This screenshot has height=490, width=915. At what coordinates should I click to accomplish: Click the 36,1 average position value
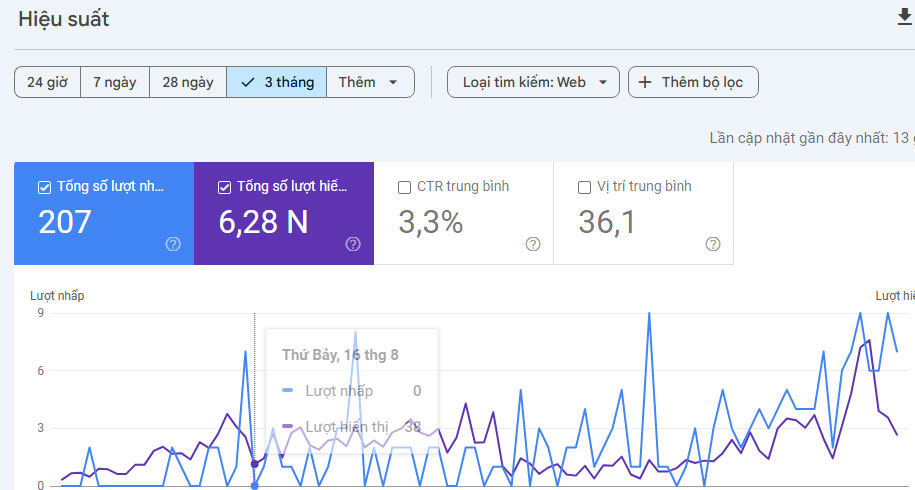(x=607, y=222)
